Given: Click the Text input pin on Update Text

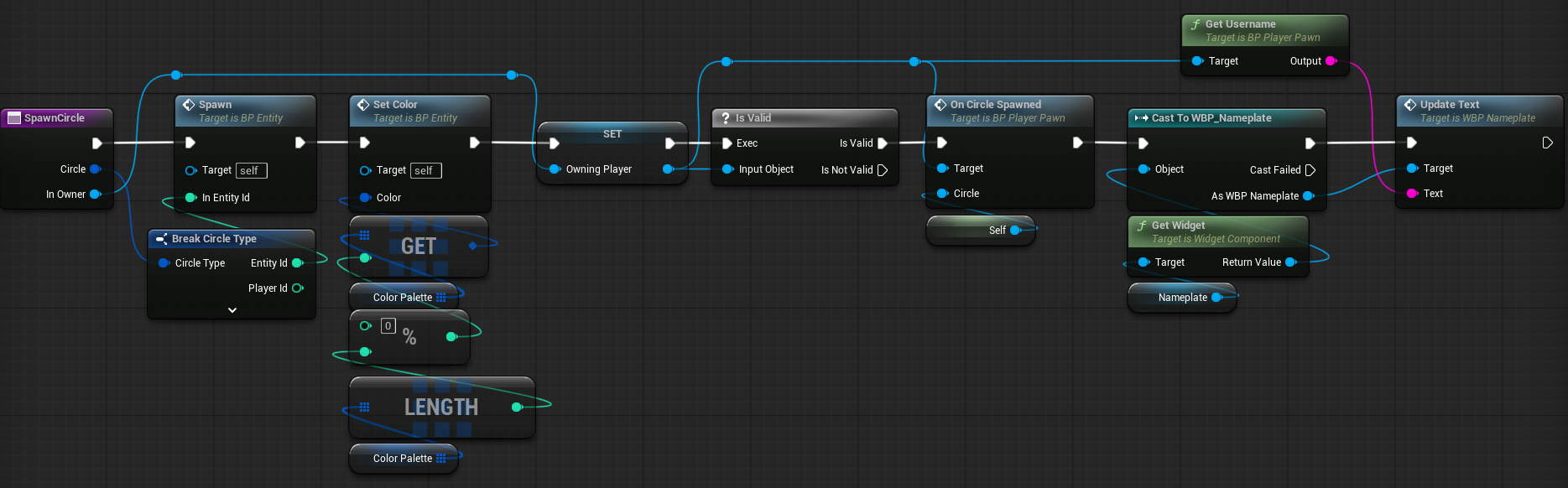Looking at the screenshot, I should [1412, 194].
